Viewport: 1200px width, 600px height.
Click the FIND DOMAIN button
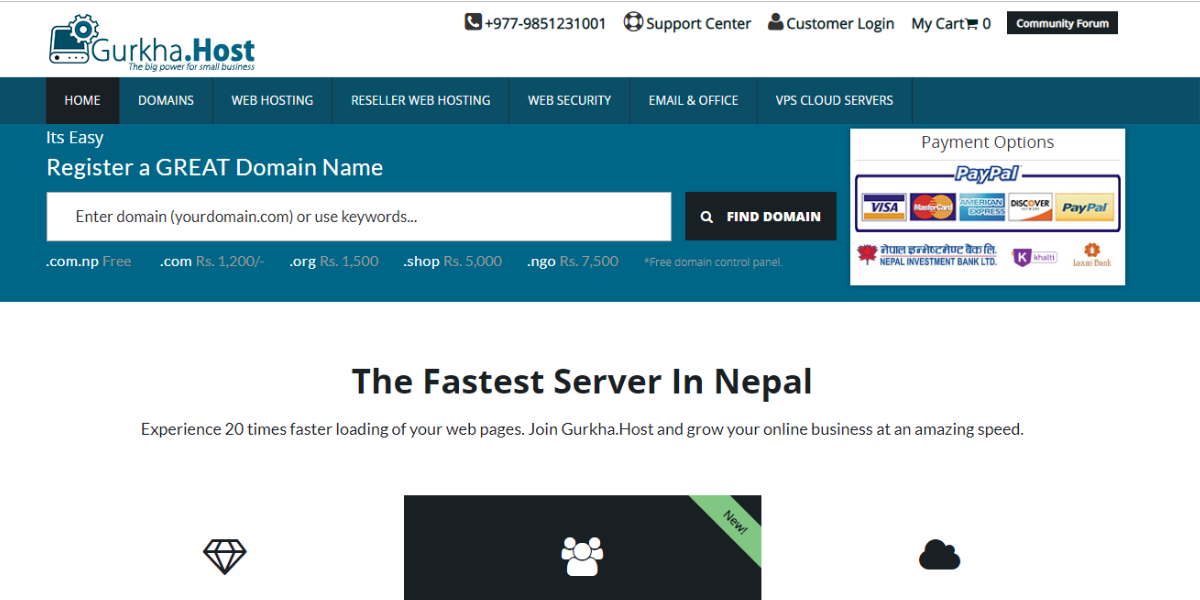coord(761,216)
